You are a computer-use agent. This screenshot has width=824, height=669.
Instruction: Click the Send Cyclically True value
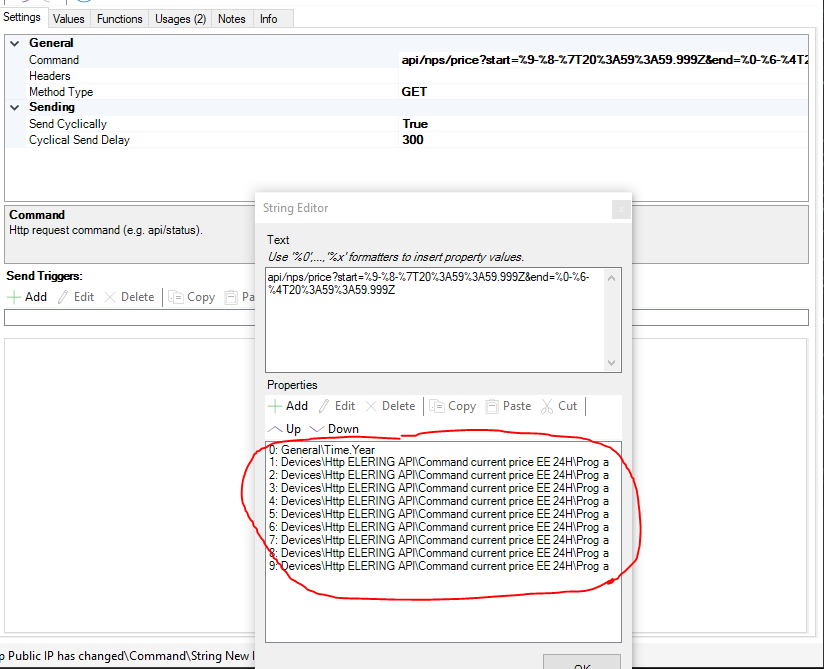click(415, 124)
